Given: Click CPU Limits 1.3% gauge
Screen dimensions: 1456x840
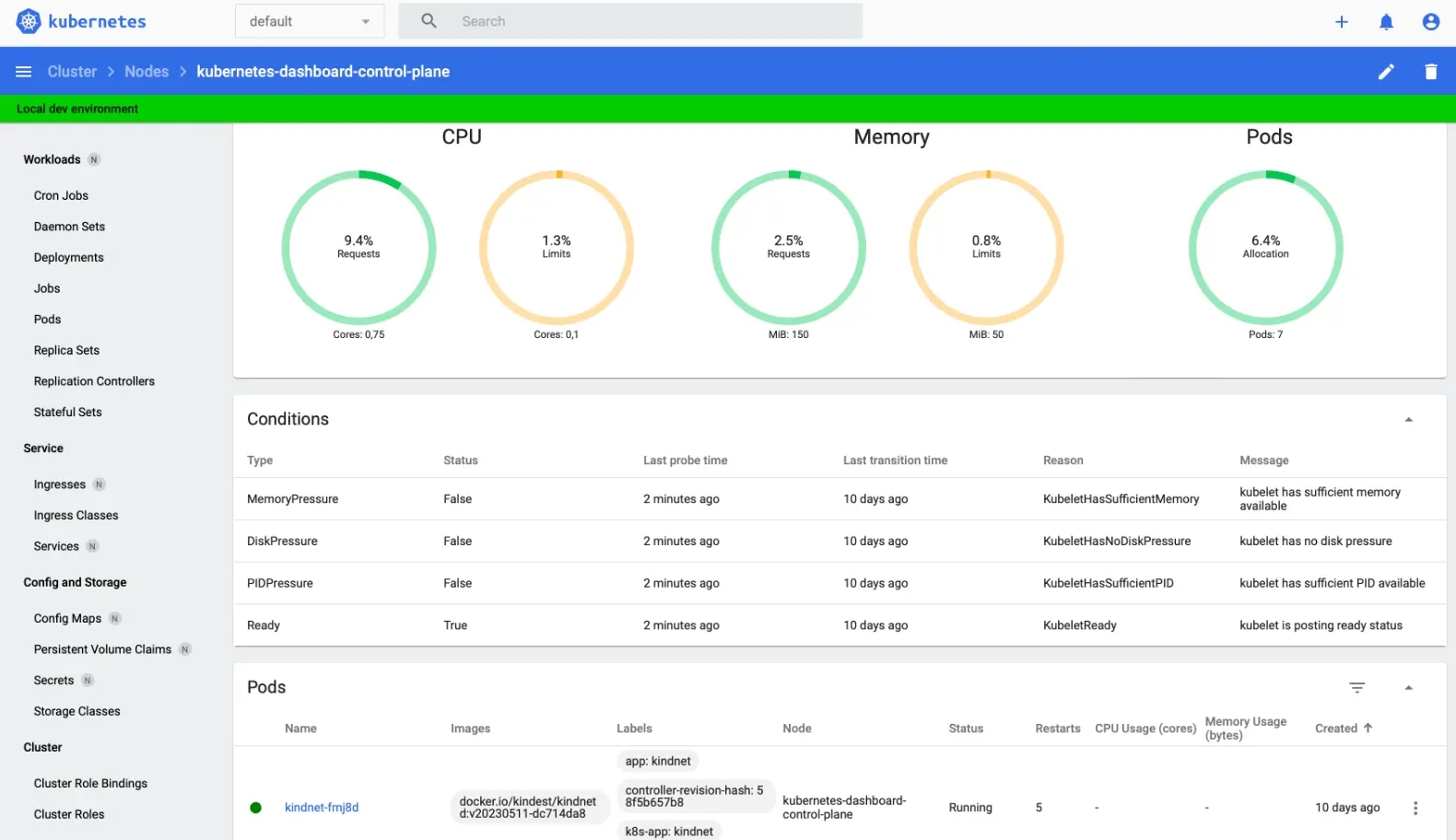Looking at the screenshot, I should (557, 247).
